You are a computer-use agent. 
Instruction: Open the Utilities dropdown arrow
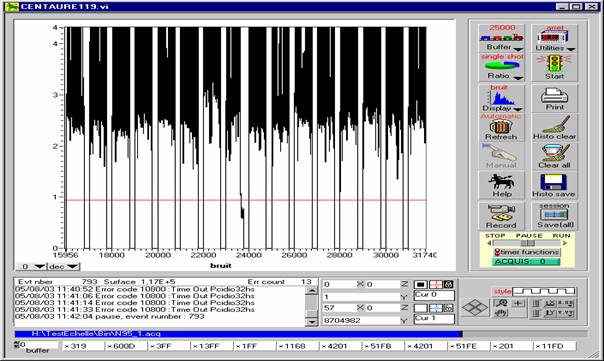(570, 49)
